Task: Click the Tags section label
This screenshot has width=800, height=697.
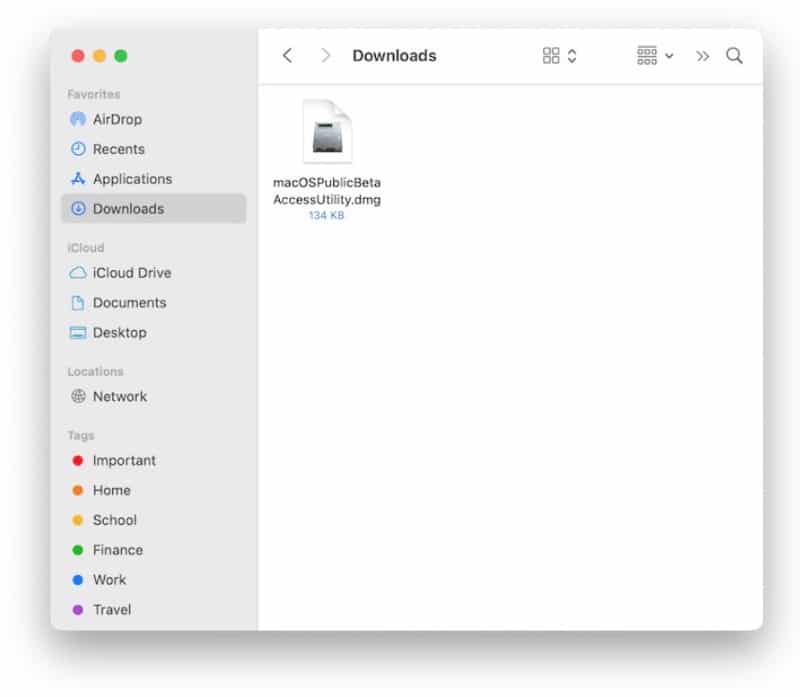Action: pos(80,435)
